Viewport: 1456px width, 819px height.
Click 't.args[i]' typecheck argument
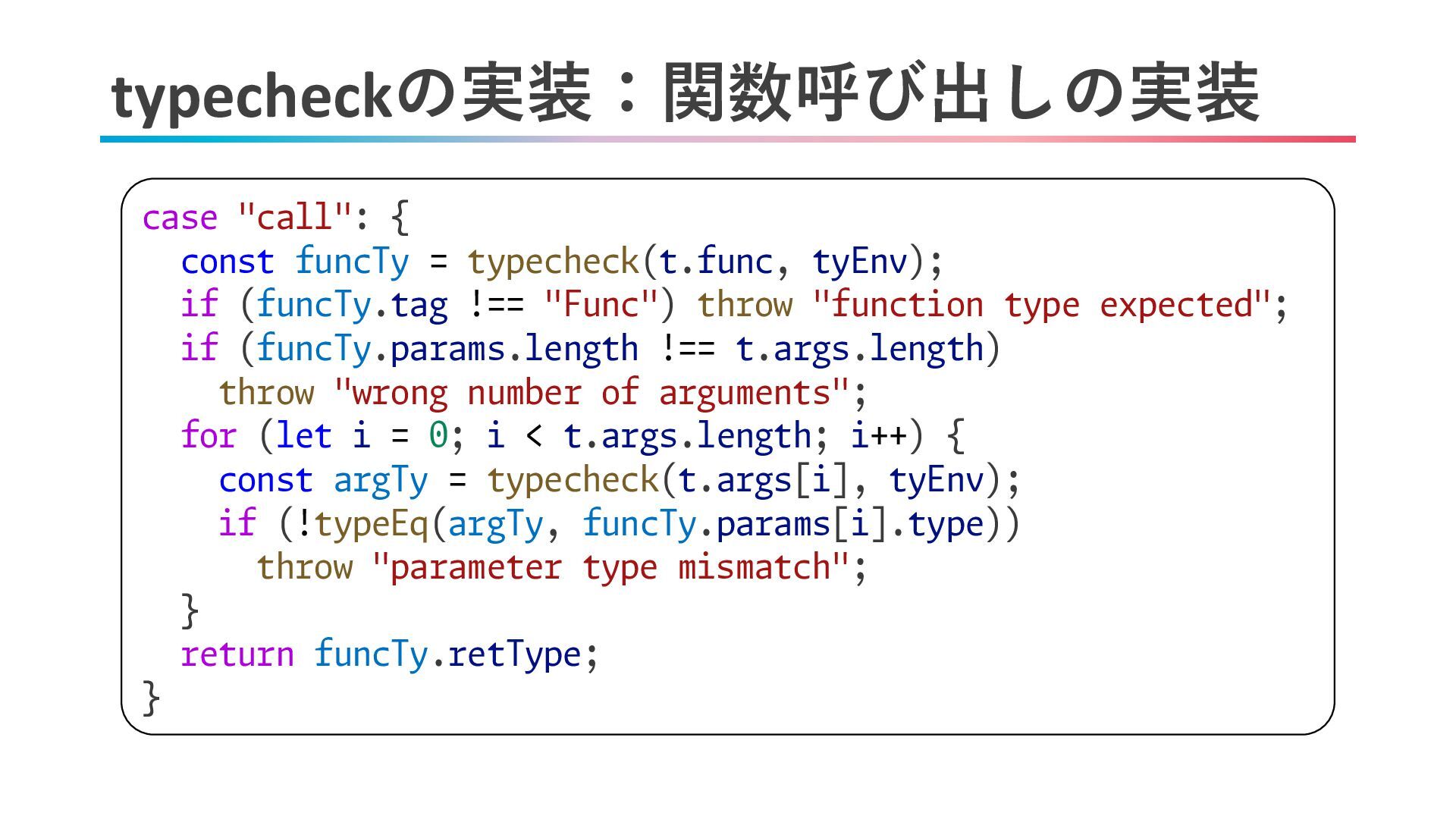pos(762,480)
